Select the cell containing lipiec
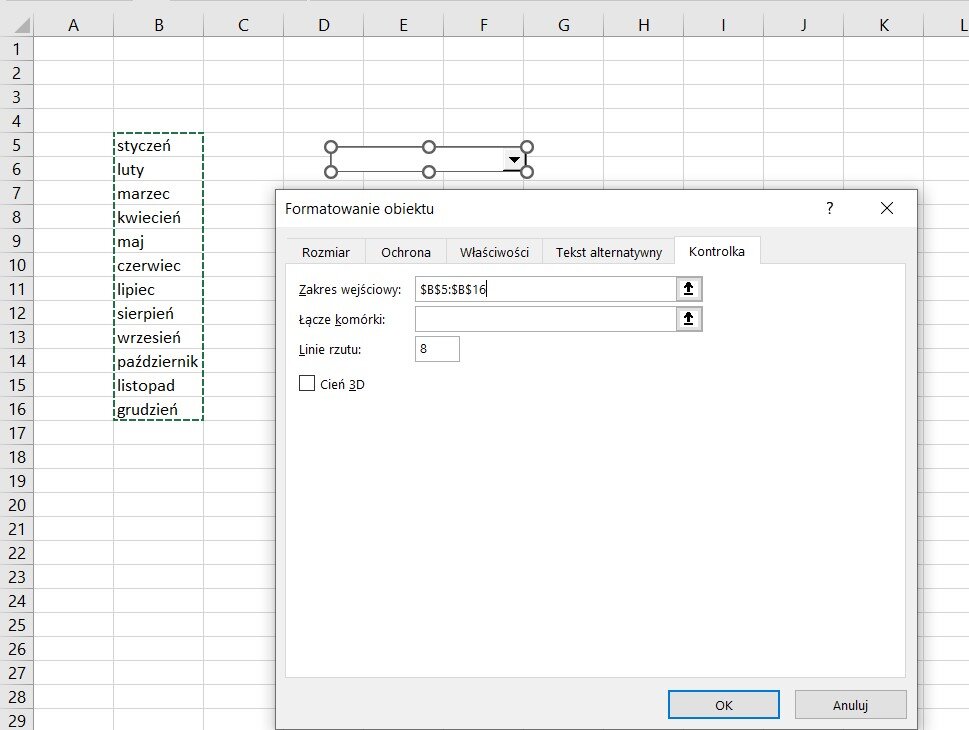969x730 pixels. [159, 289]
